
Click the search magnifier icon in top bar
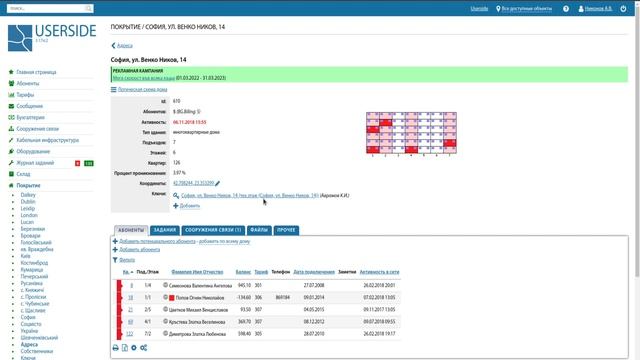pos(89,8)
